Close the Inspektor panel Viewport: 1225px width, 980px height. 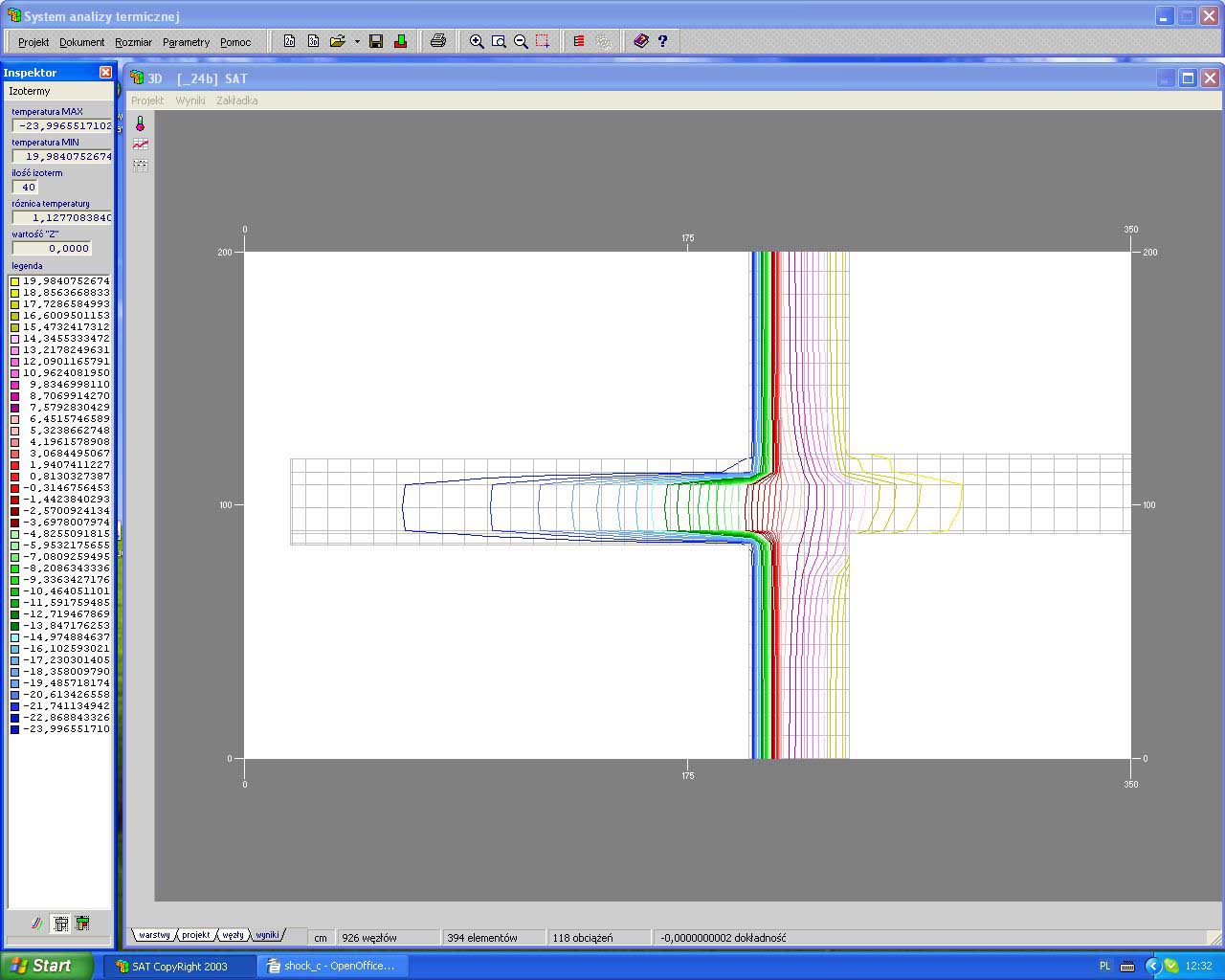coord(105,72)
